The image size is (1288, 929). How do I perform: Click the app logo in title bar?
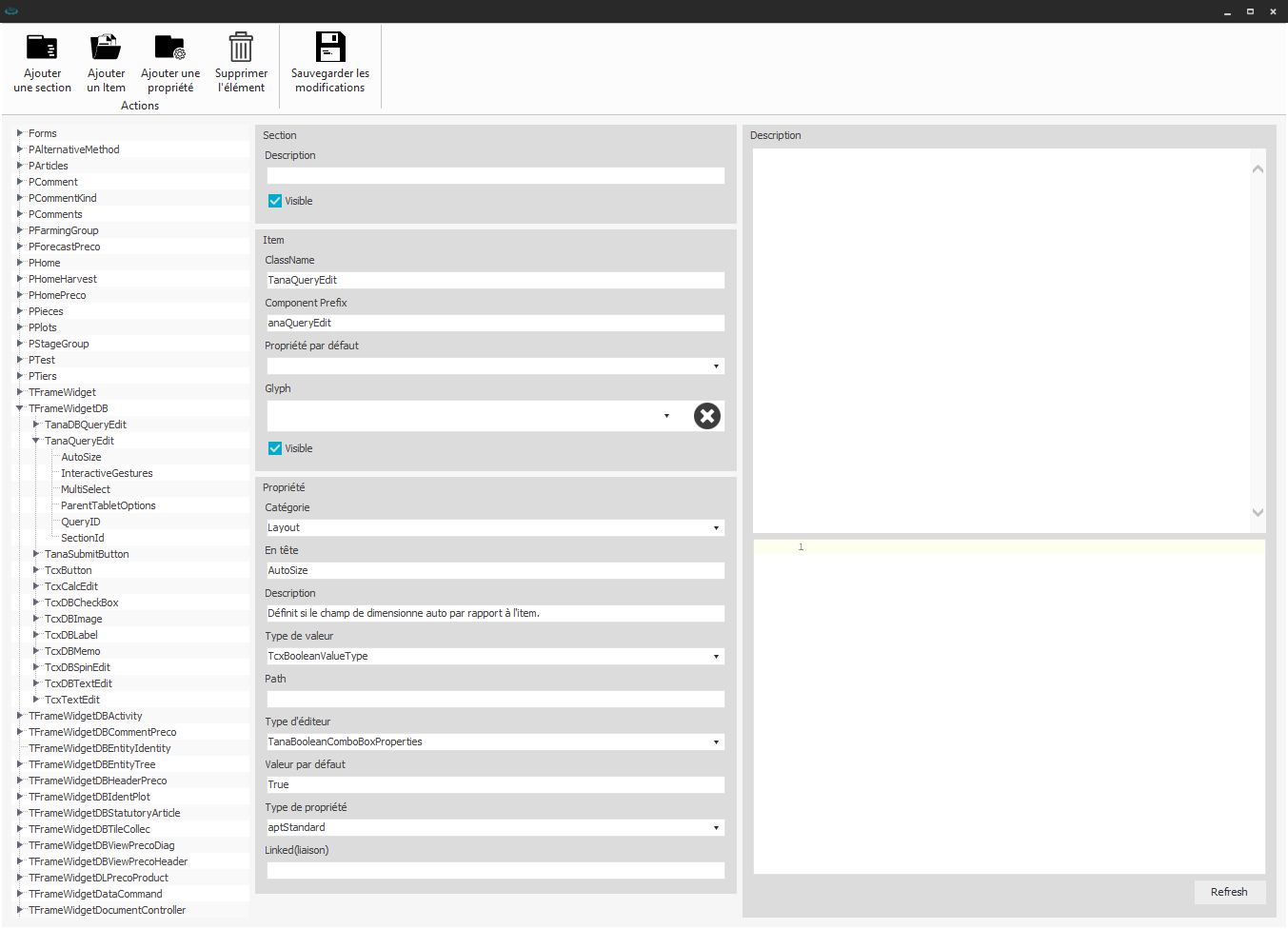(x=11, y=11)
